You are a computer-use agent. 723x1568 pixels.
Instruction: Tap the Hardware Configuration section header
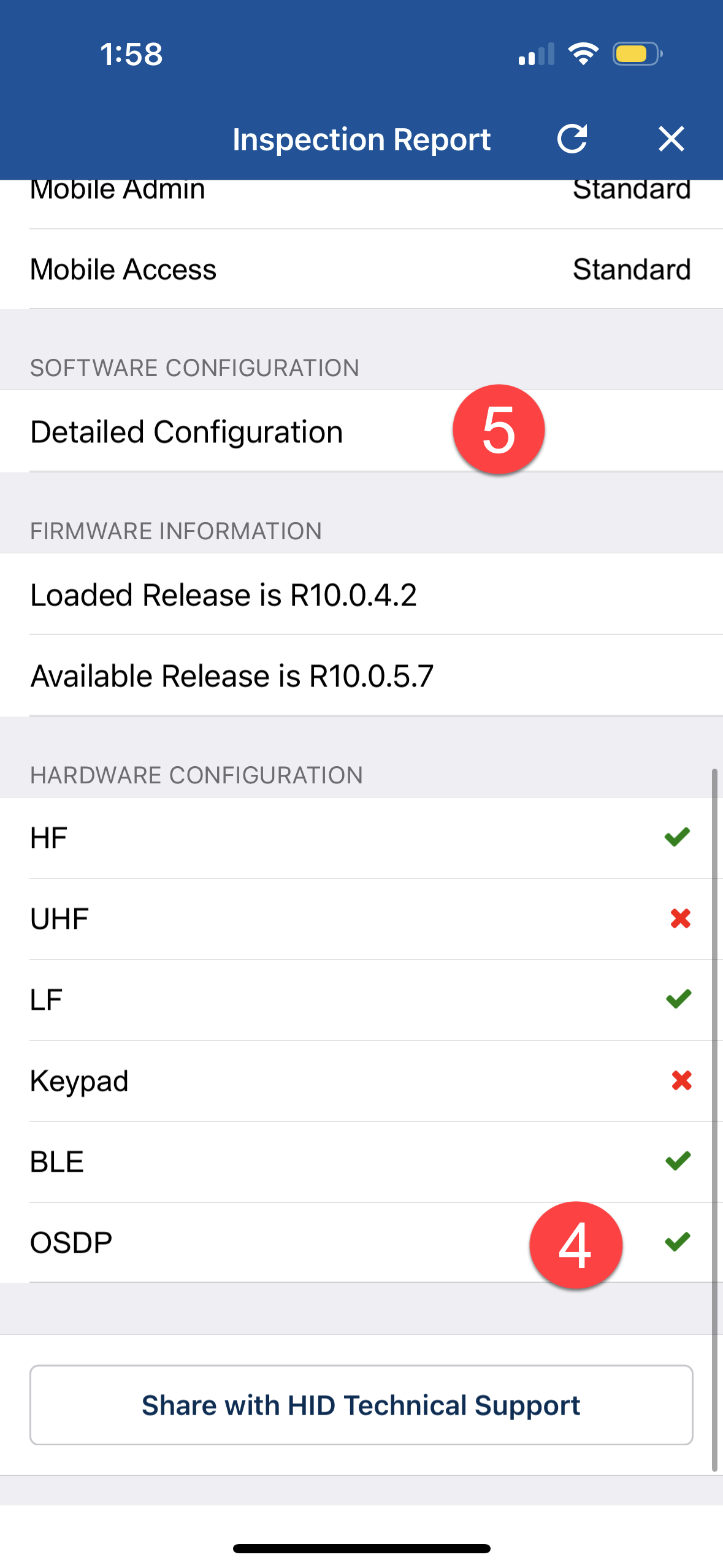click(x=196, y=775)
